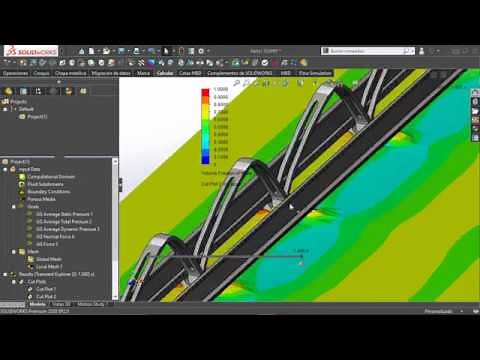Open the Chapa metálica ribbon tab
Screen dimensions: 480x360
coord(70,73)
